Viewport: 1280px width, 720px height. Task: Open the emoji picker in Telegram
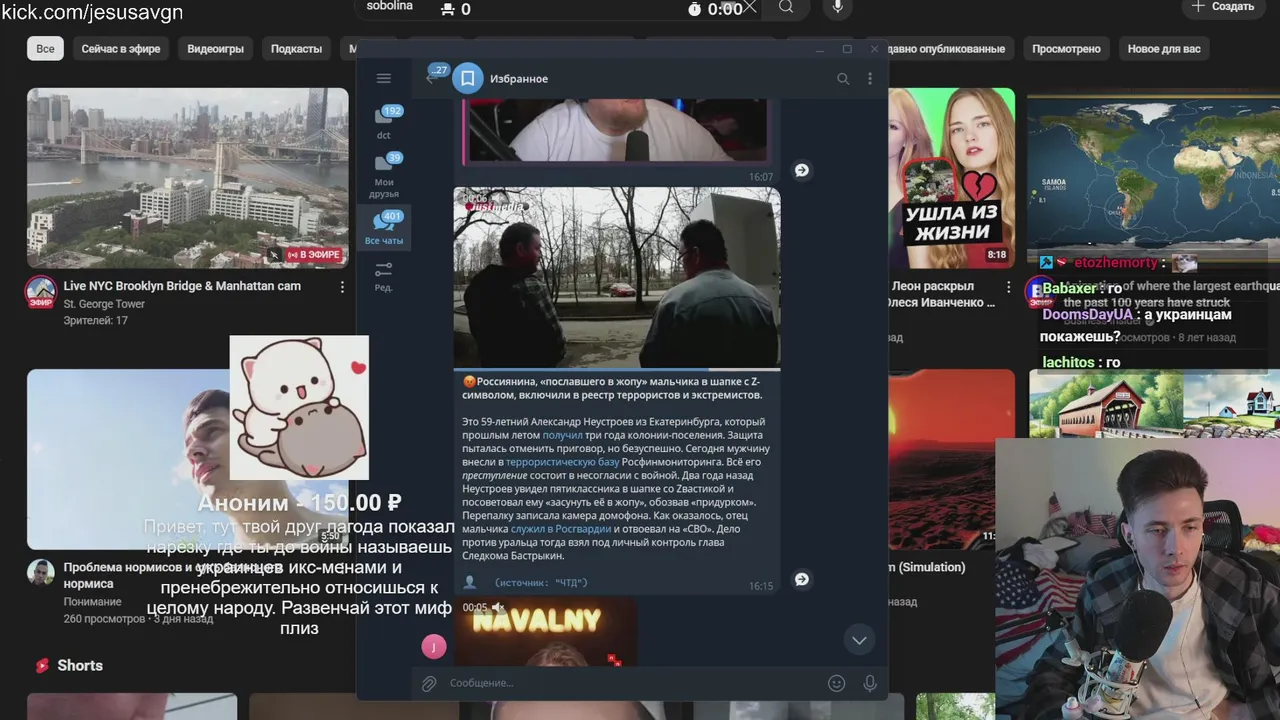(x=837, y=683)
